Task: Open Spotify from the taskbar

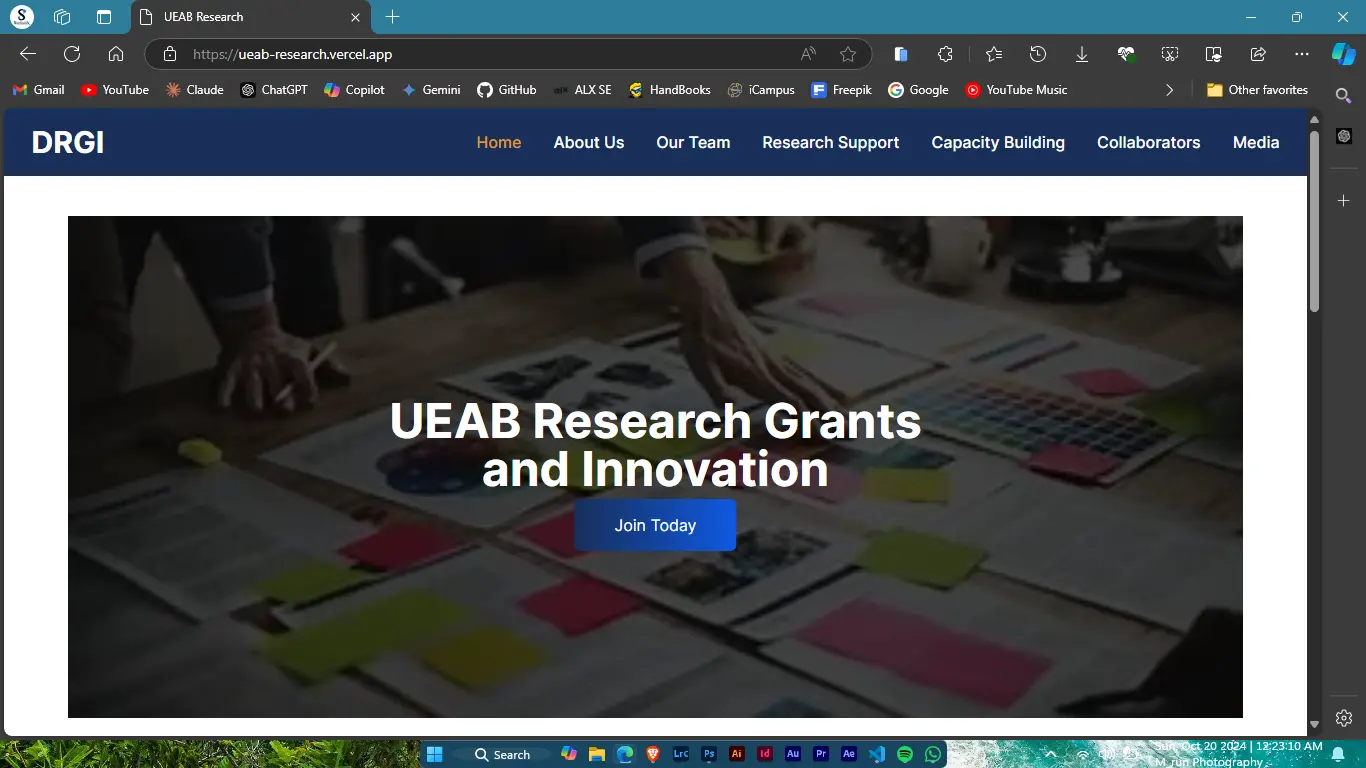Action: click(905, 754)
